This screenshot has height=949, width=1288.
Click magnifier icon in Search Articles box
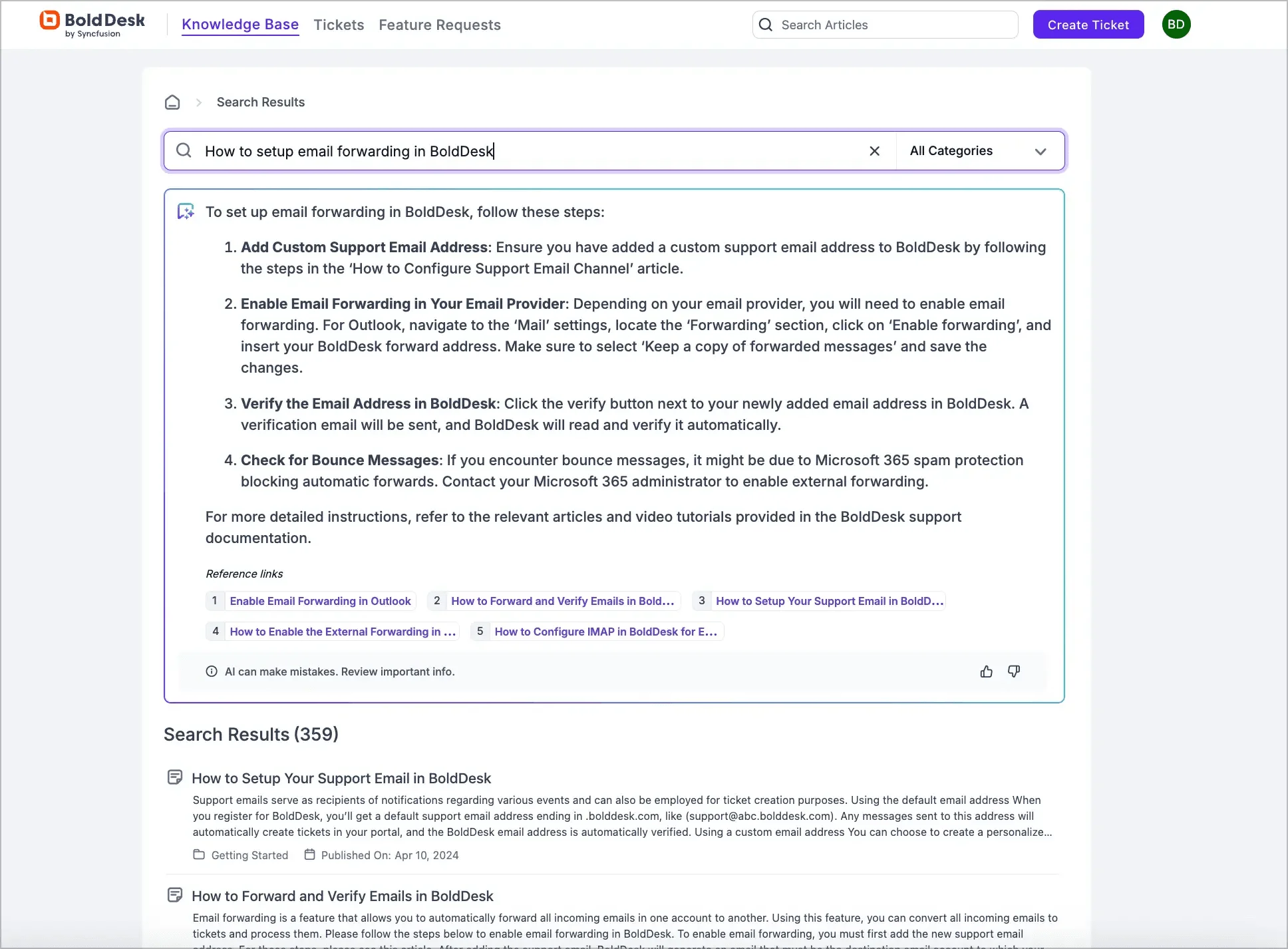pyautogui.click(x=766, y=25)
